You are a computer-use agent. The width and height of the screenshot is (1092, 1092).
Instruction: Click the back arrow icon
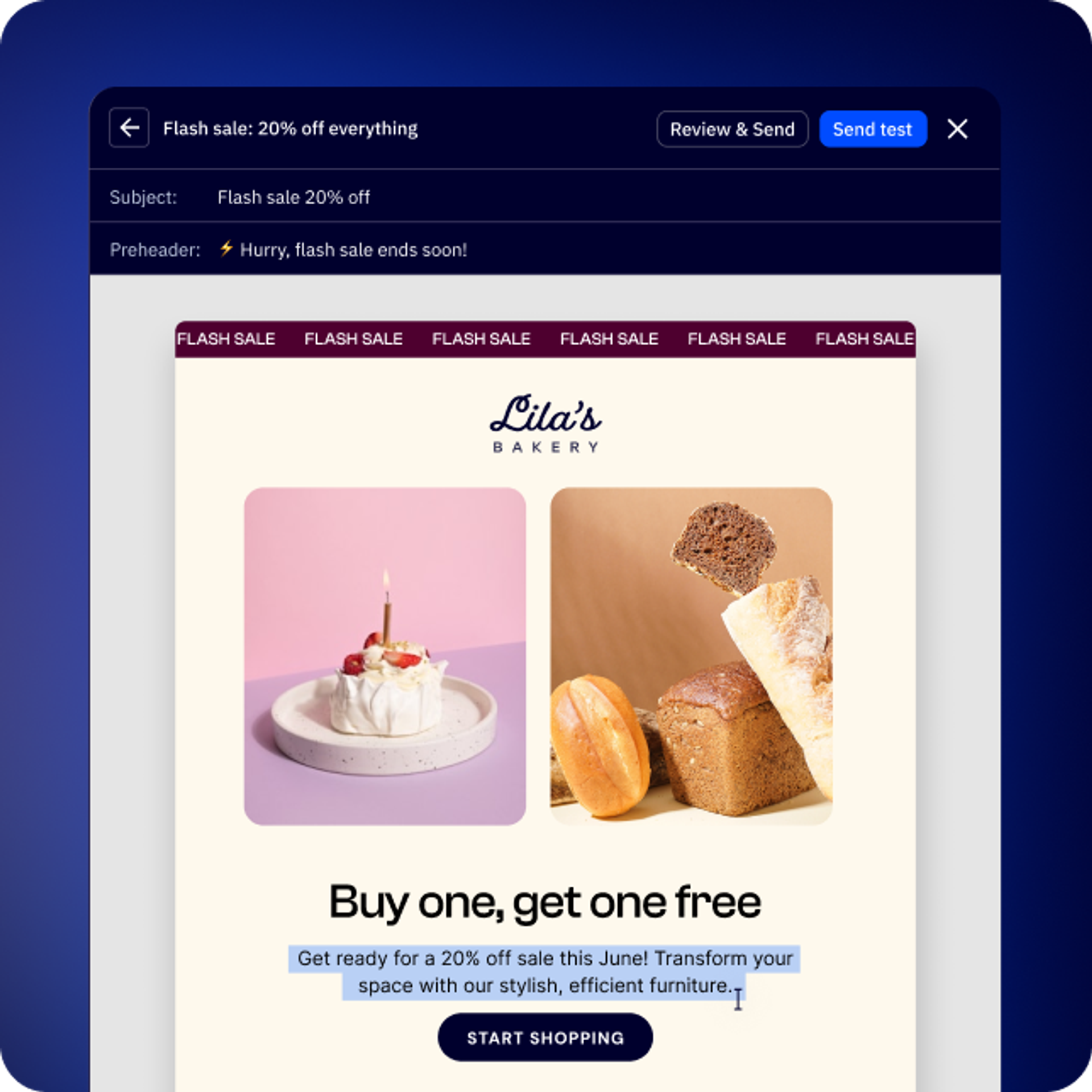pyautogui.click(x=129, y=128)
